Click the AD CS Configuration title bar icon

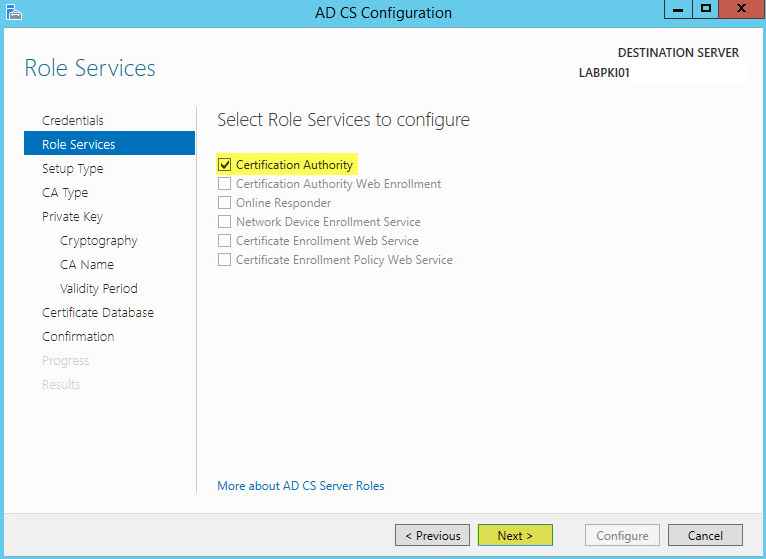point(14,12)
